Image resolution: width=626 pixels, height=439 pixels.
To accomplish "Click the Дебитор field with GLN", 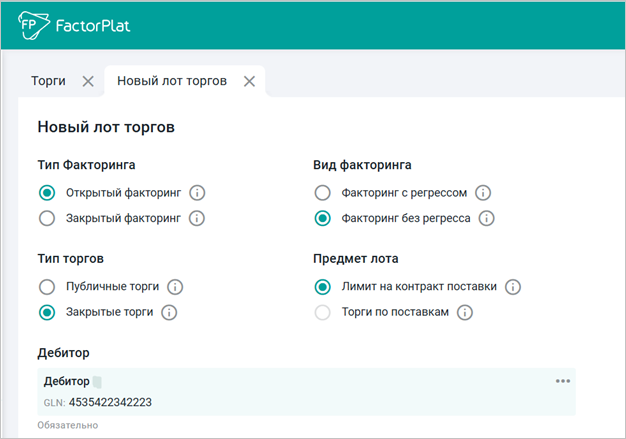I will click(300, 392).
